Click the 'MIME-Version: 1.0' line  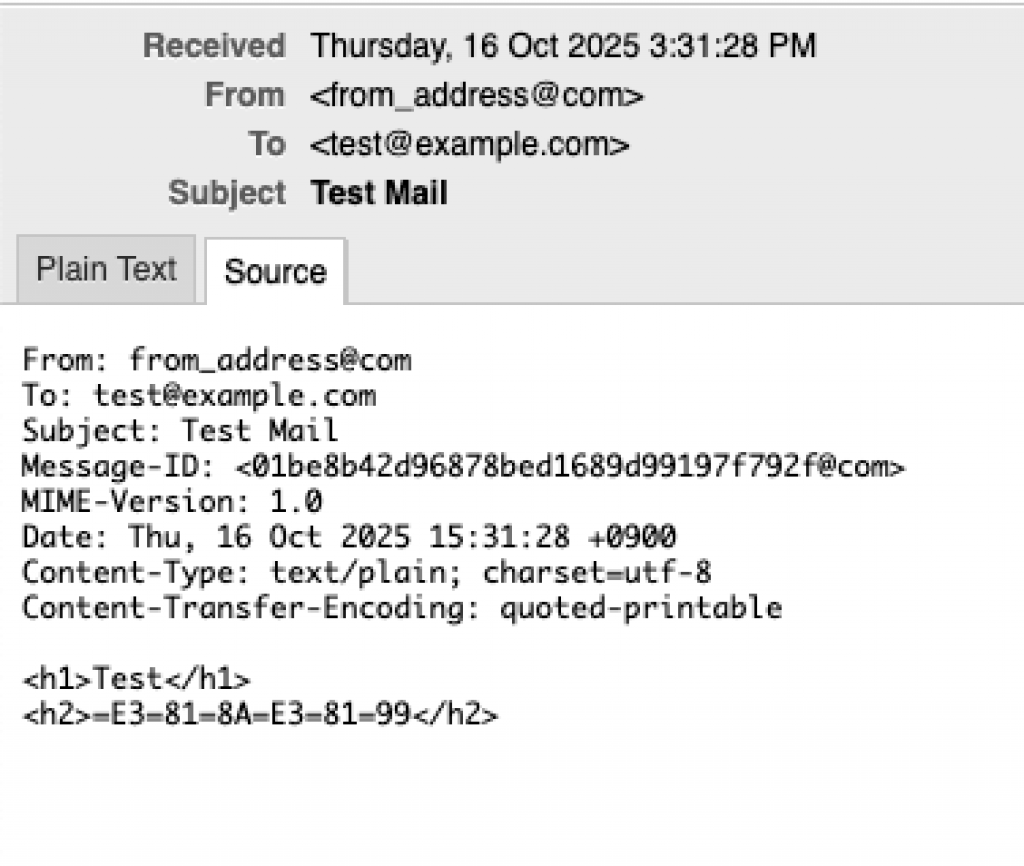coord(172,502)
